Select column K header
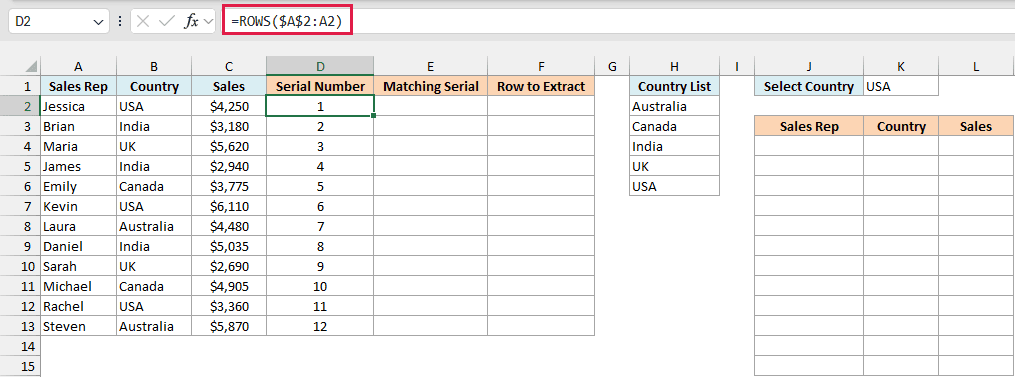The image size is (1015, 377). click(x=901, y=66)
